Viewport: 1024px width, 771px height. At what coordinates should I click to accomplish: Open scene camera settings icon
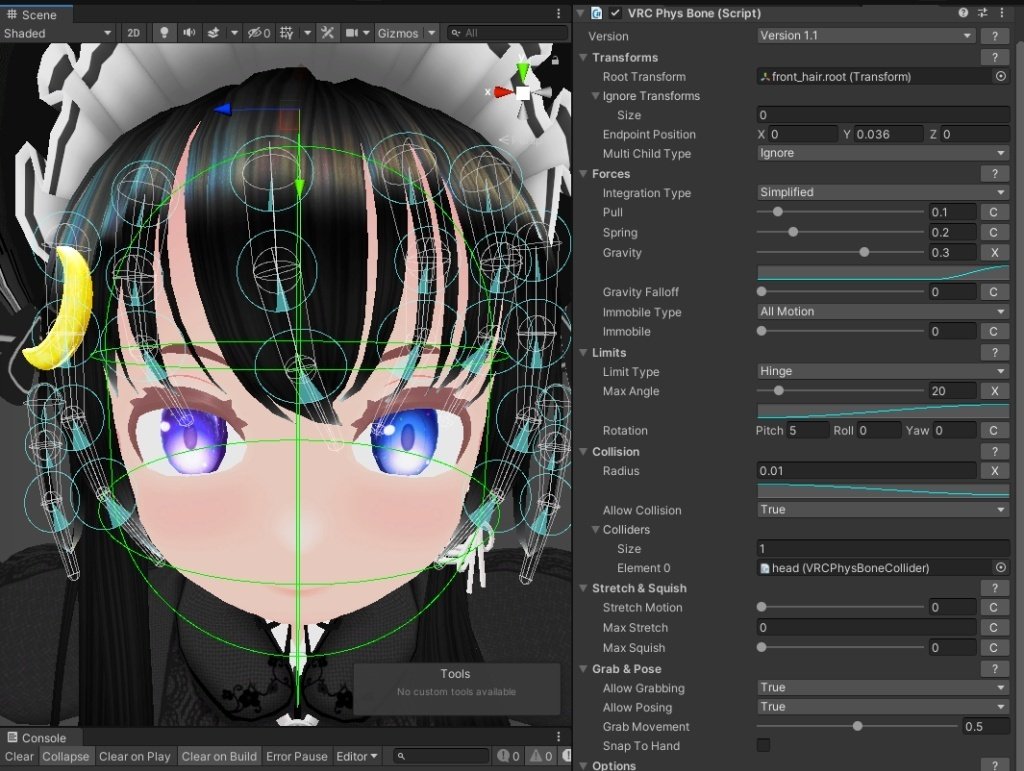tap(351, 33)
